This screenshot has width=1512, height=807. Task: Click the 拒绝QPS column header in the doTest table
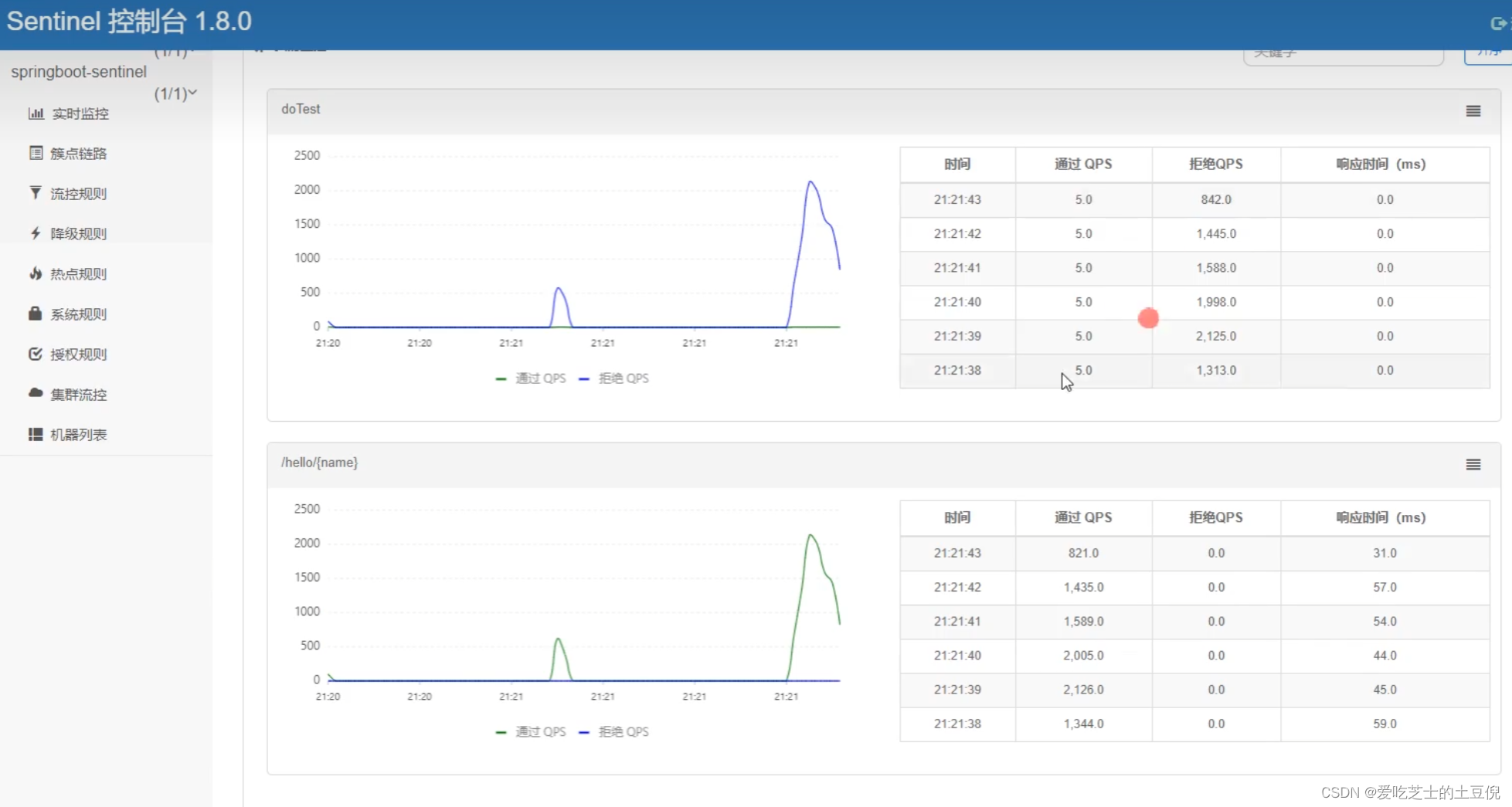(x=1216, y=164)
